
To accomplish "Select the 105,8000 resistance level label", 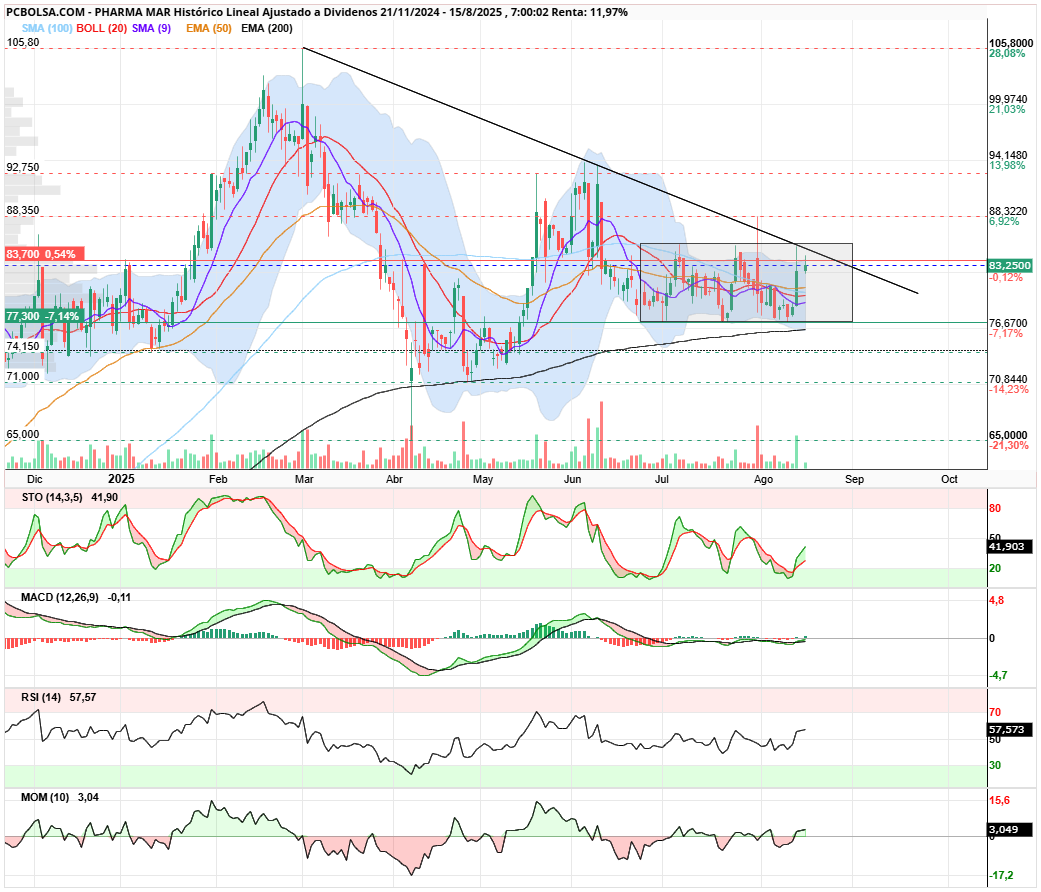I will point(1011,43).
